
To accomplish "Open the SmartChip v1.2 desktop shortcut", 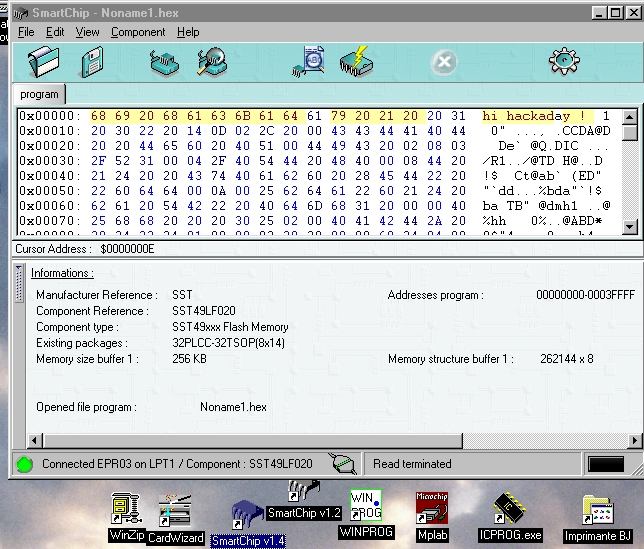I will click(x=304, y=501).
